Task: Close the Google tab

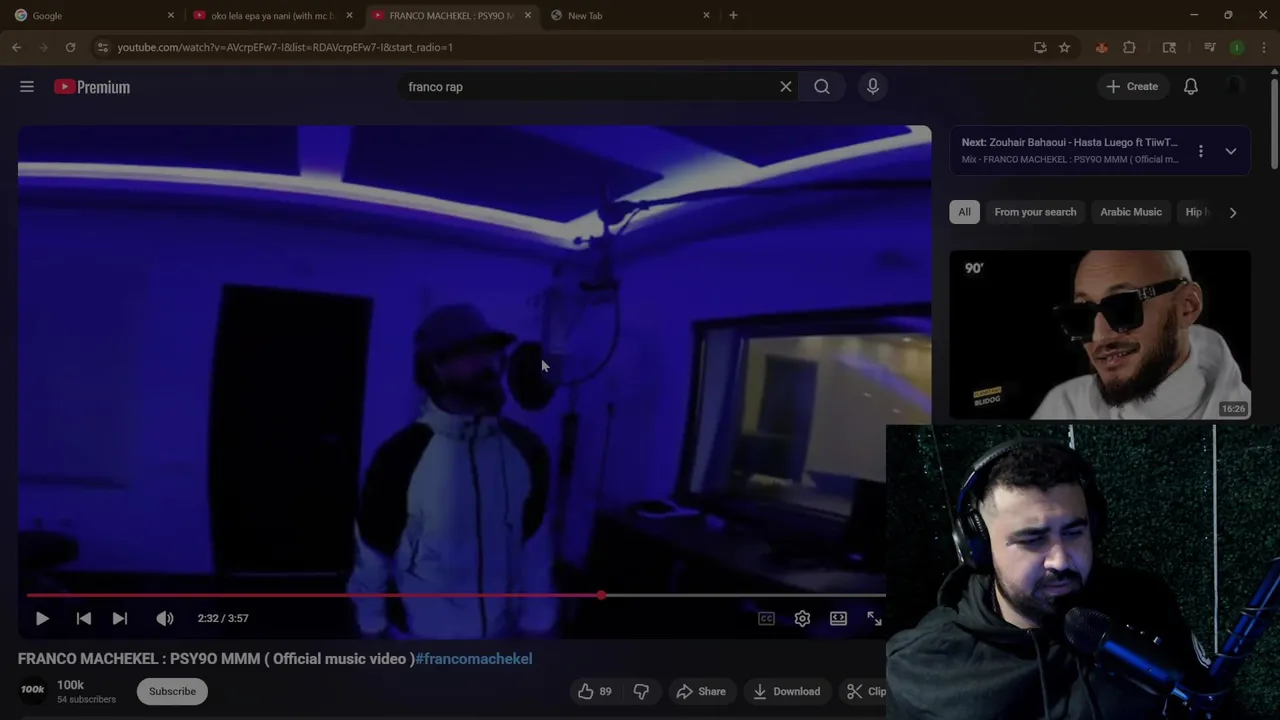Action: coord(170,15)
